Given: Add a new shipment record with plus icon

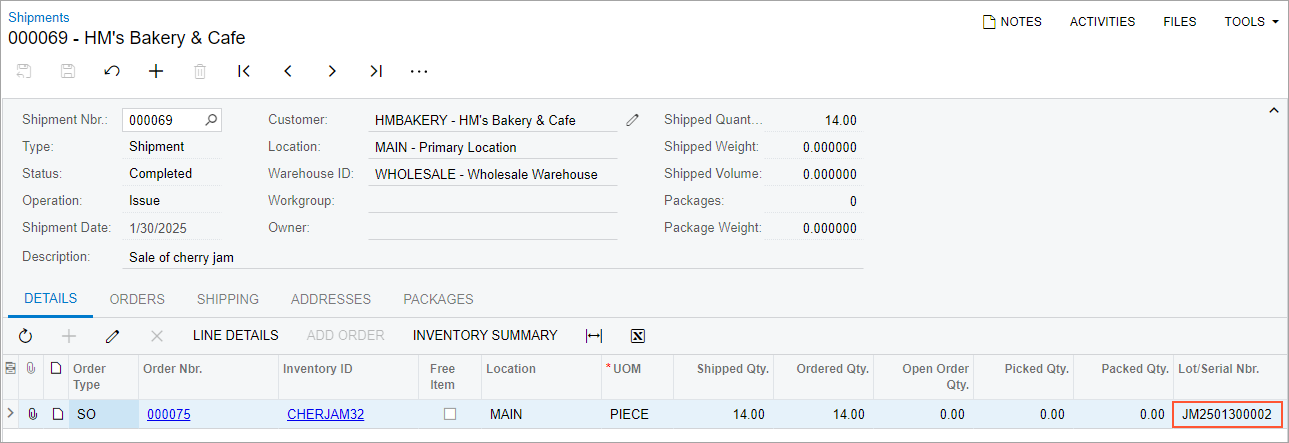Looking at the screenshot, I should pos(156,71).
